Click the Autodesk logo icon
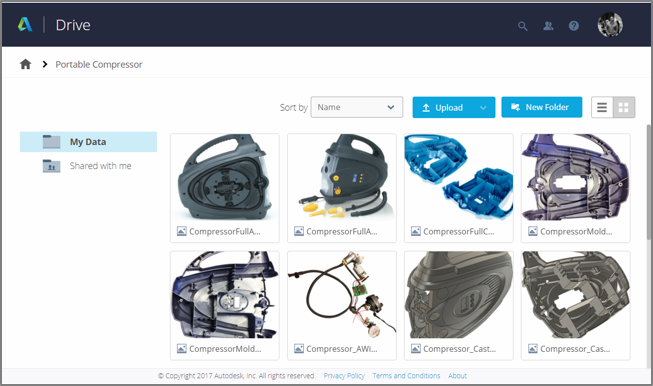The height and width of the screenshot is (386, 653). [25, 25]
